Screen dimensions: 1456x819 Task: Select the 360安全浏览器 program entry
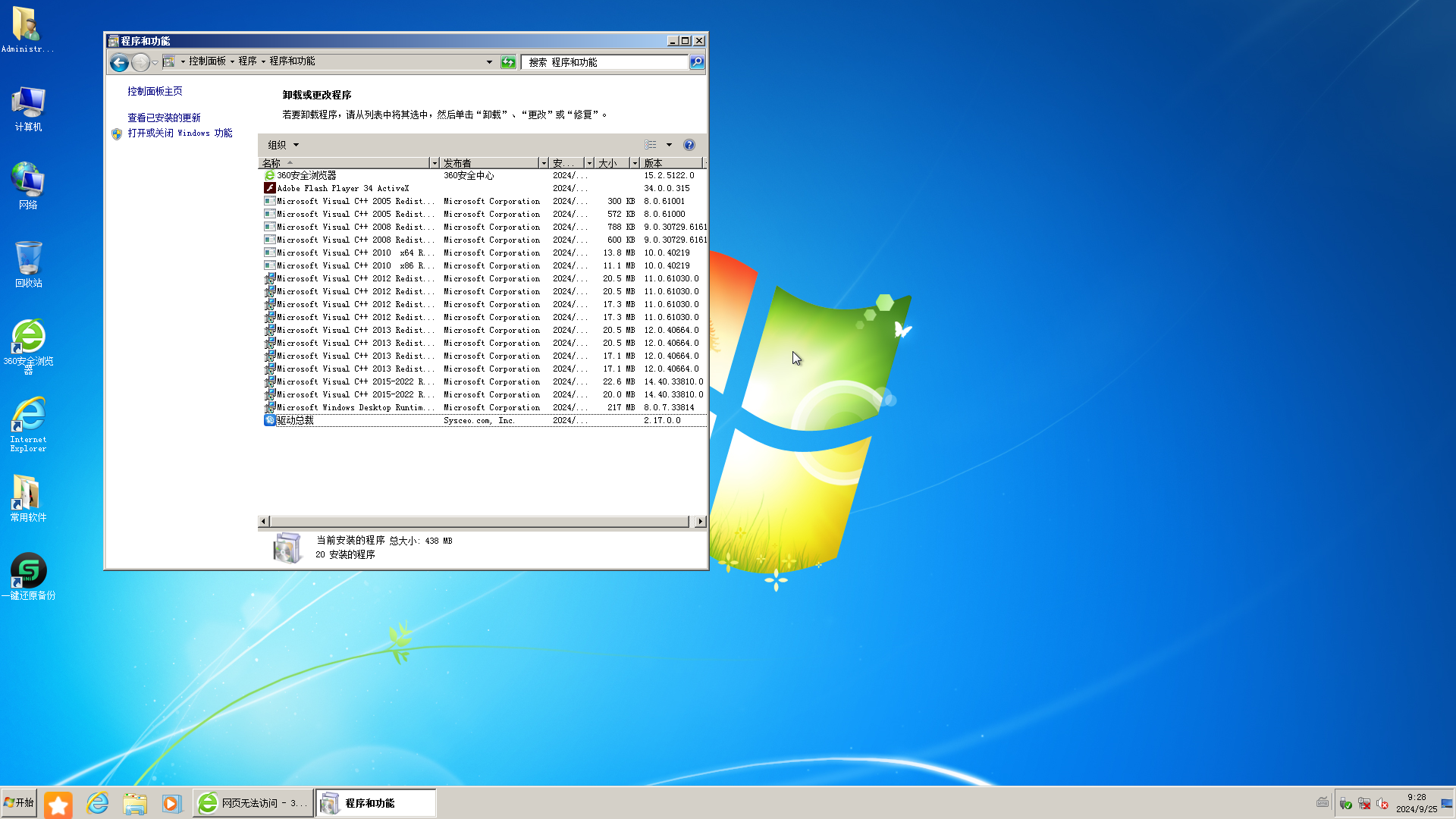[x=485, y=175]
